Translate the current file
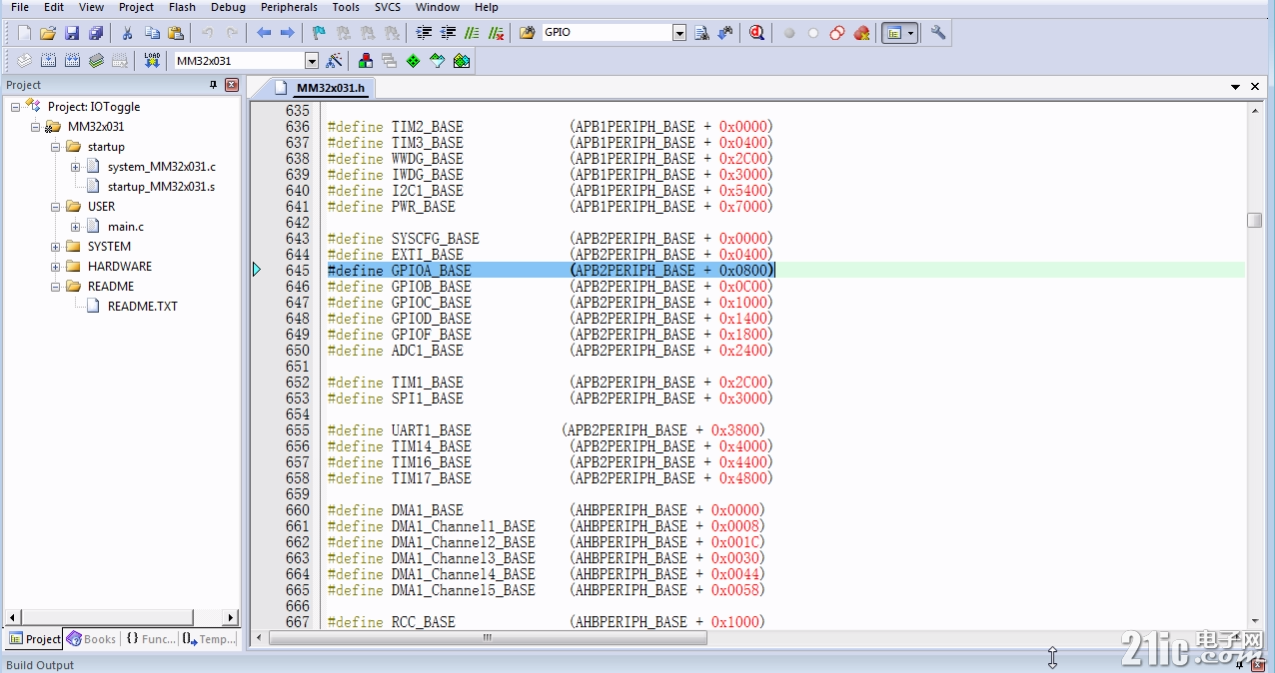1275x673 pixels. coord(24,61)
